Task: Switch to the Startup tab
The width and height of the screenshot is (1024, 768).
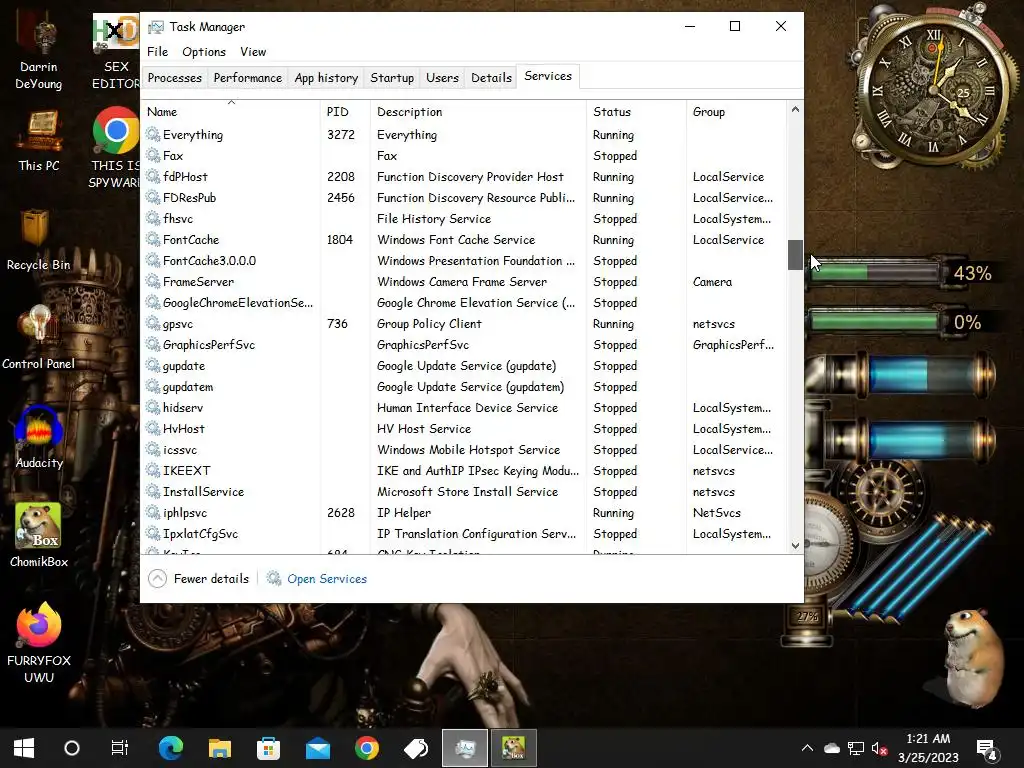Action: tap(392, 78)
